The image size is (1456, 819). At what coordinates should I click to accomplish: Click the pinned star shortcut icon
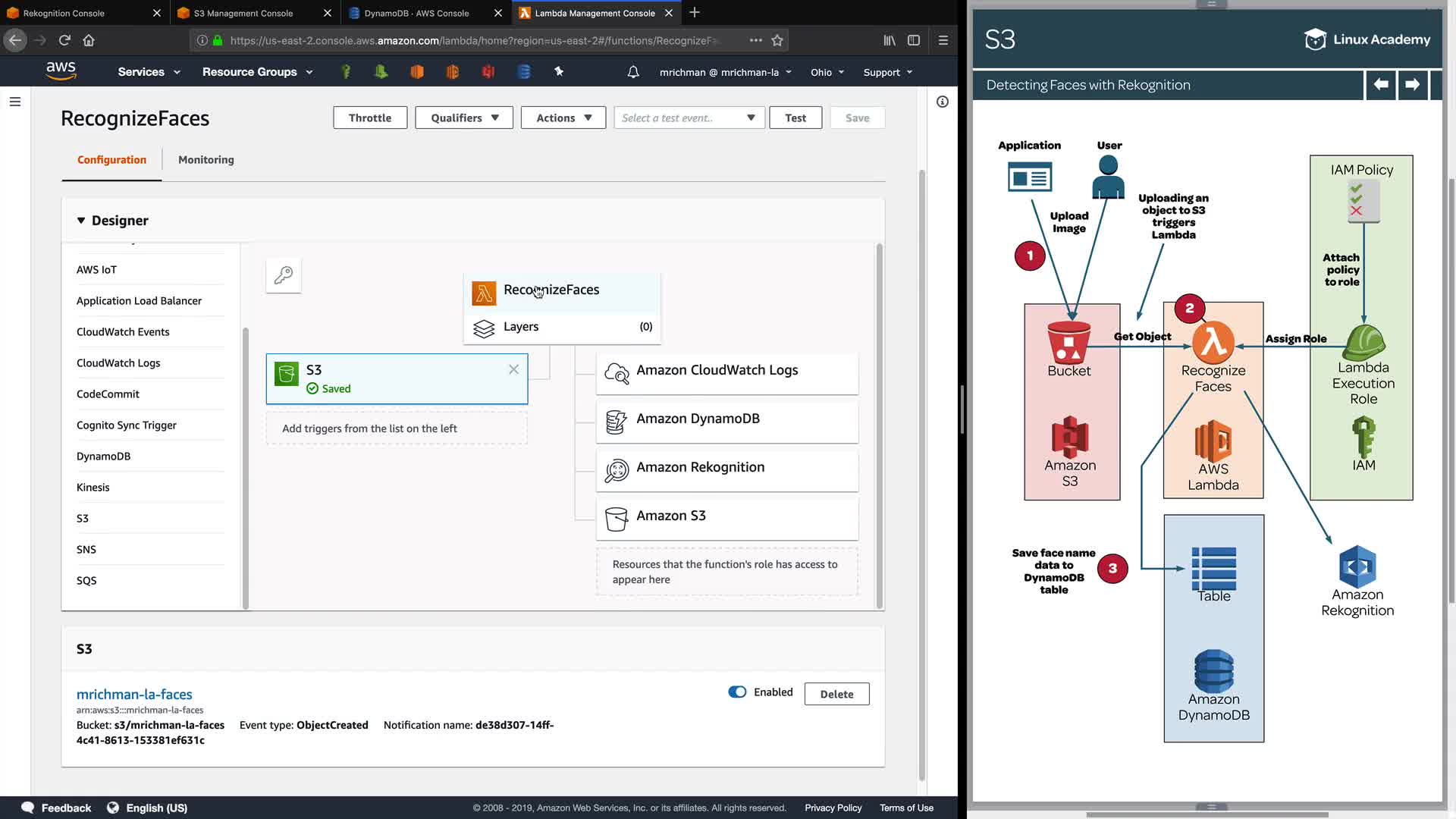(559, 71)
